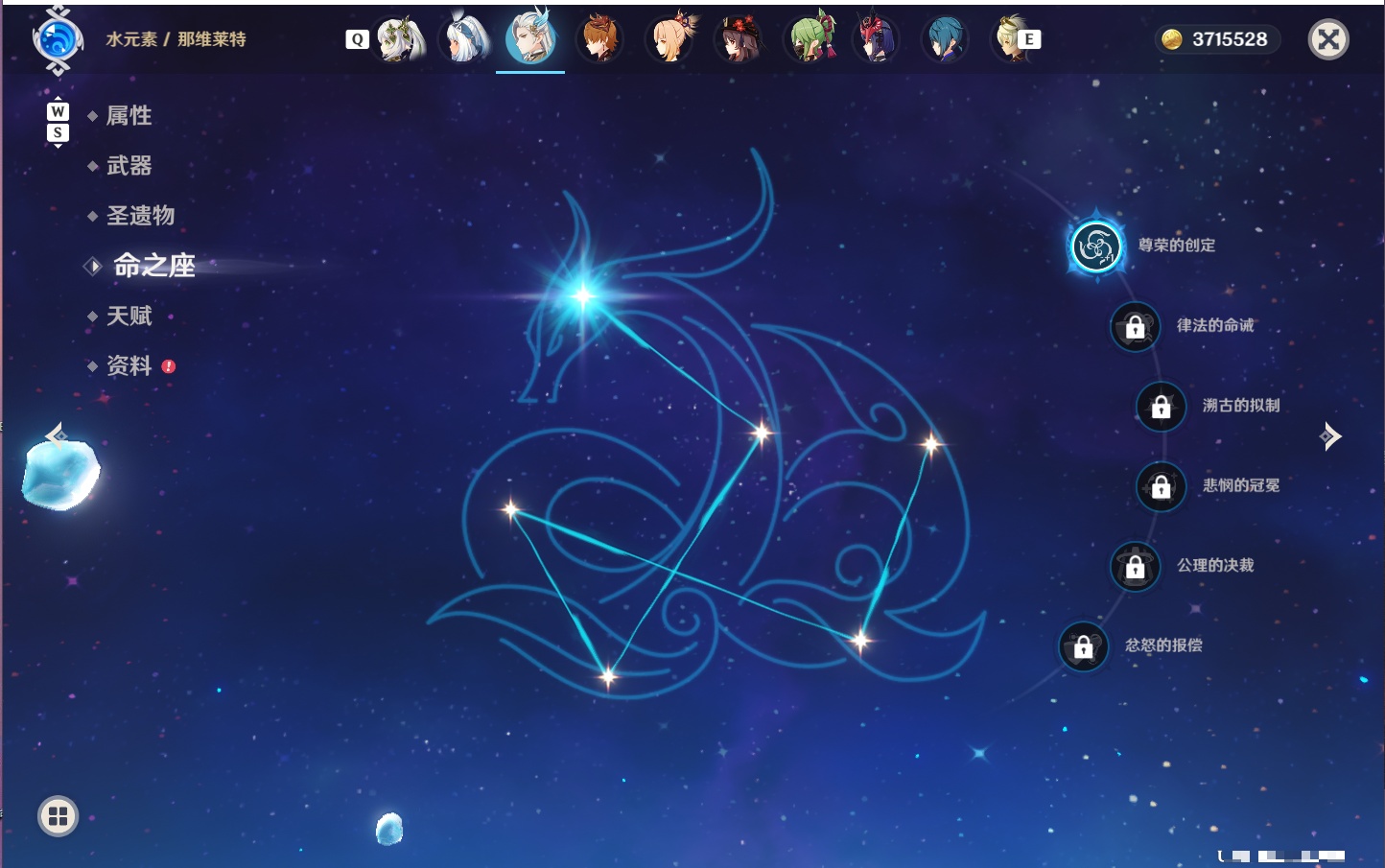Image resolution: width=1385 pixels, height=868 pixels.
Task: Click the bright glowing constellation star
Action: [583, 295]
